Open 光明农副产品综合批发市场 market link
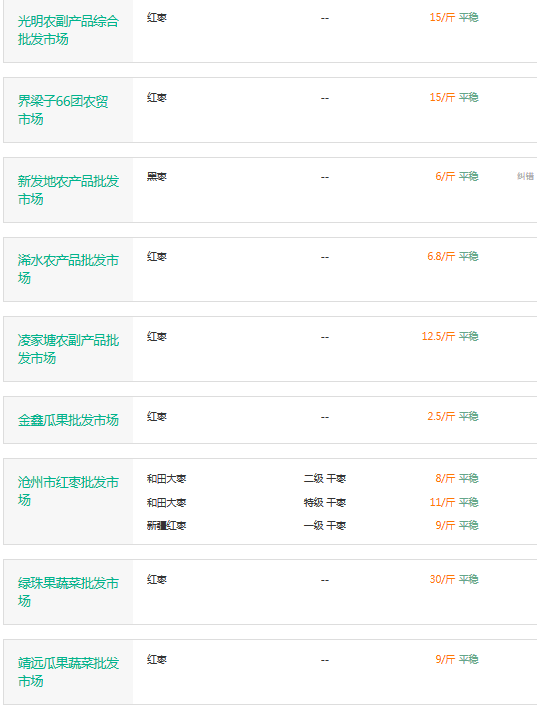537x713 pixels. pos(68,30)
